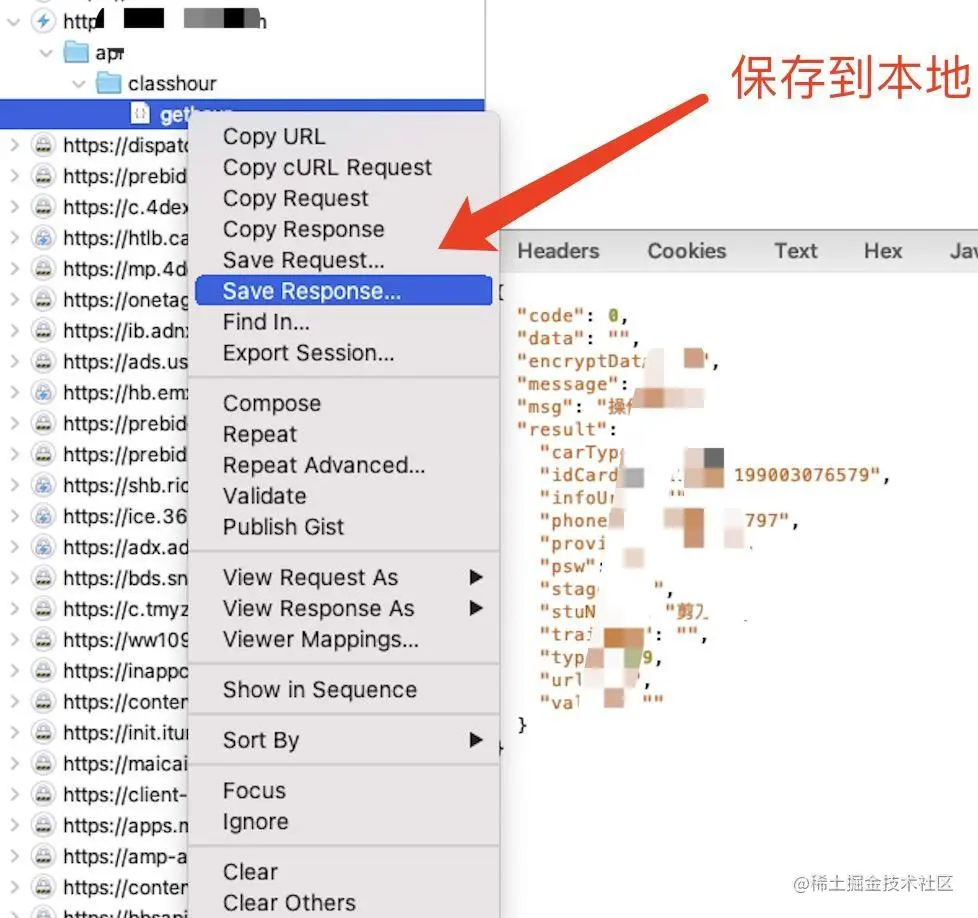The height and width of the screenshot is (918, 978).
Task: Expand the https://c.4dex host row
Action: point(14,207)
